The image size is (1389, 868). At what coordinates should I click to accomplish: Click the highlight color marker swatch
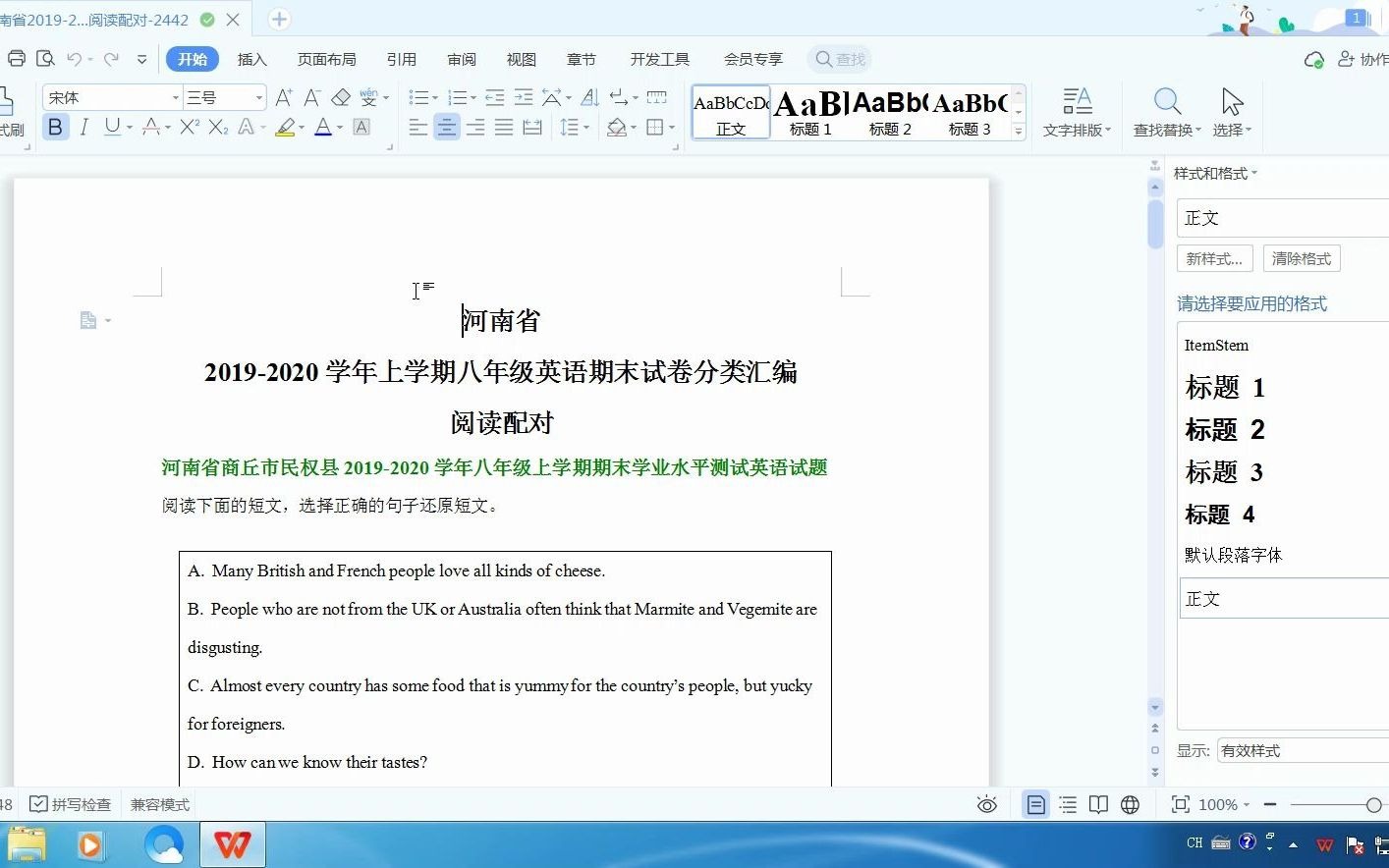click(x=285, y=127)
